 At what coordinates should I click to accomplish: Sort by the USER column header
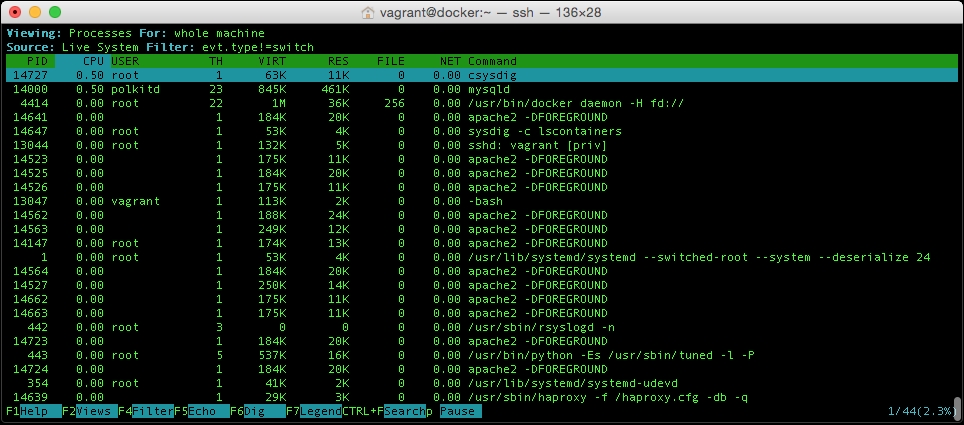pyautogui.click(x=125, y=61)
